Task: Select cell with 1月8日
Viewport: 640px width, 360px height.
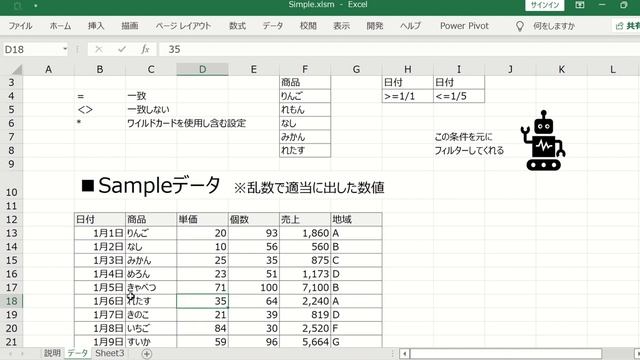Action: tap(100, 329)
